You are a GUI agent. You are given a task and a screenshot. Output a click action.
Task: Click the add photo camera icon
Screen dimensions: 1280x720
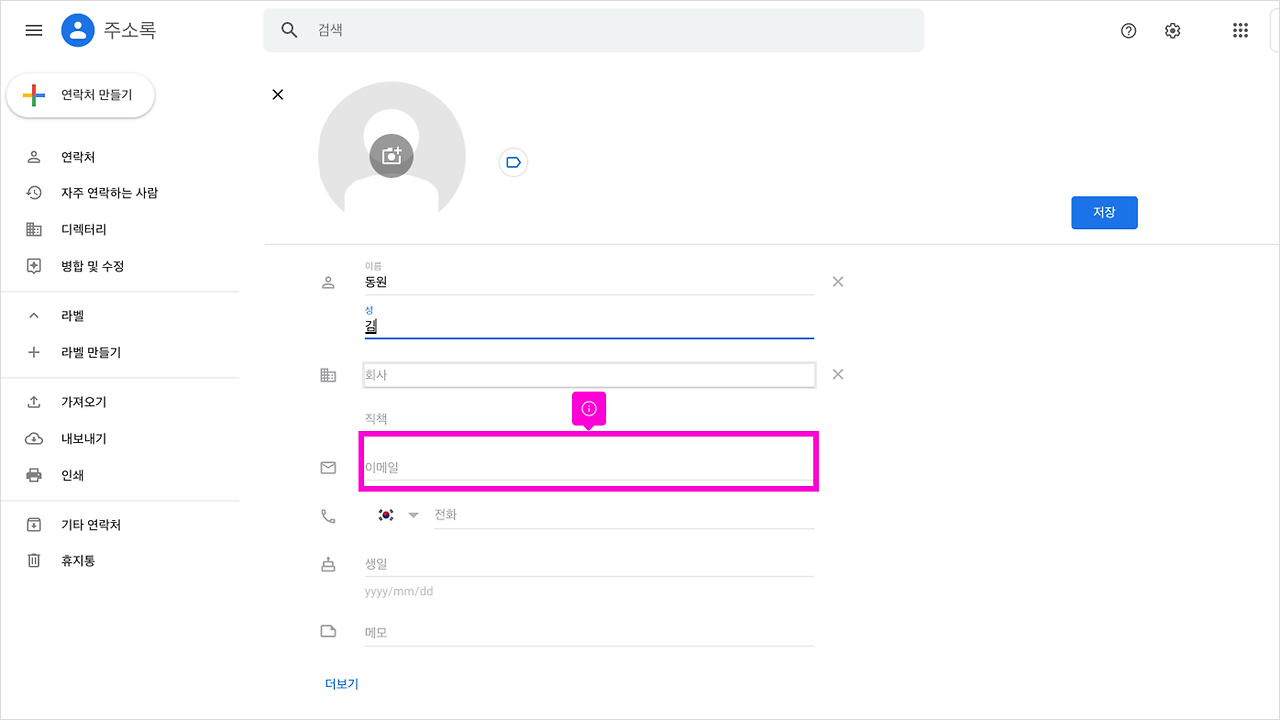[391, 156]
